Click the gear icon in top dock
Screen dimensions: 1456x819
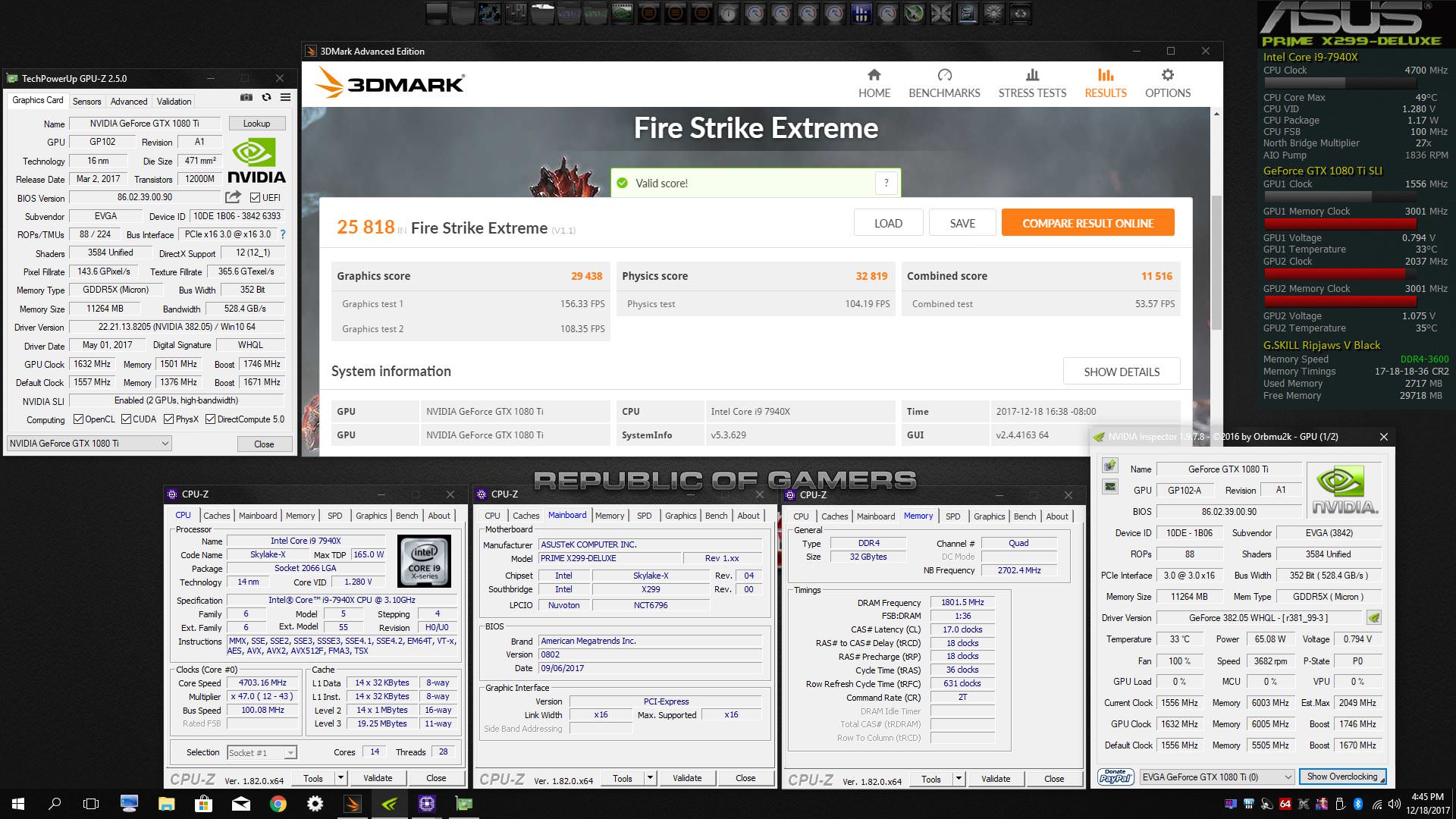[x=993, y=13]
